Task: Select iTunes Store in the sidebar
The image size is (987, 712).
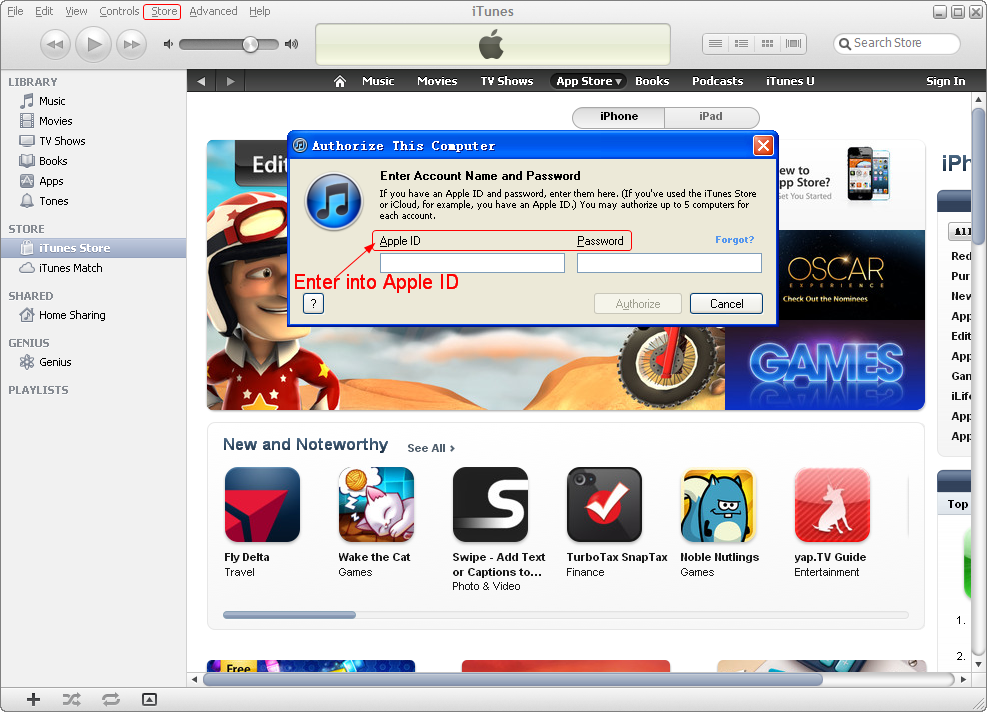Action: (x=93, y=248)
